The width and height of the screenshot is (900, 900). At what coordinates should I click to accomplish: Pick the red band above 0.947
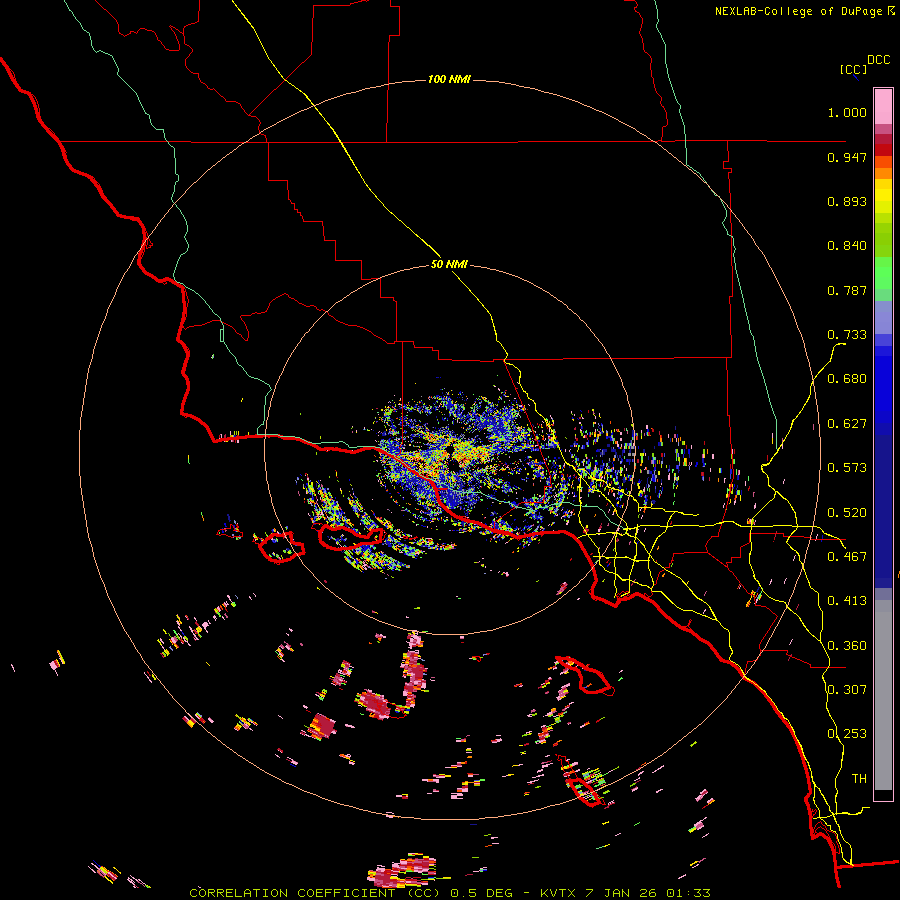883,150
